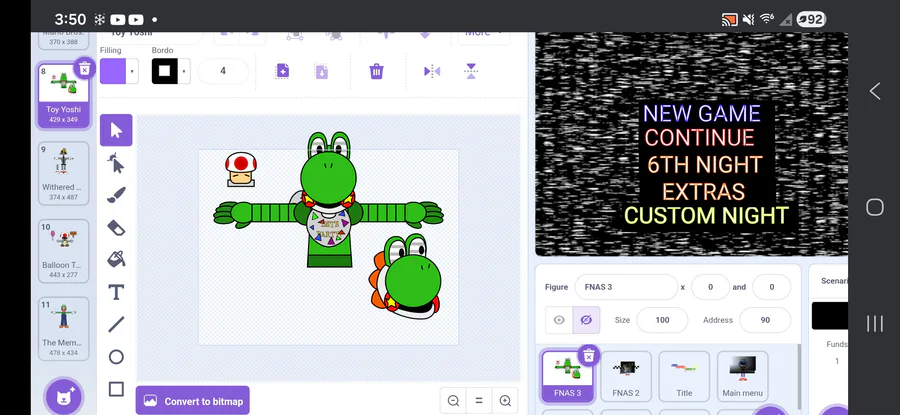Select the FNAS 2 sprite
Screen dimensions: 900x415
click(x=626, y=376)
